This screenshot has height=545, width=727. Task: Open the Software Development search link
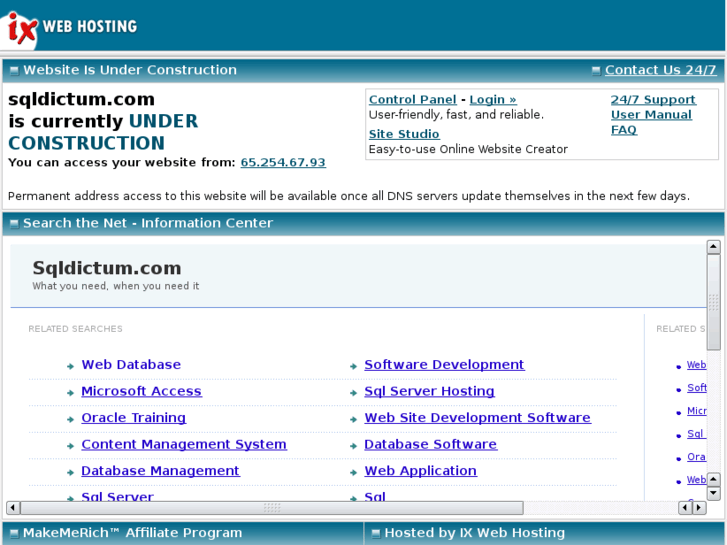tap(444, 365)
